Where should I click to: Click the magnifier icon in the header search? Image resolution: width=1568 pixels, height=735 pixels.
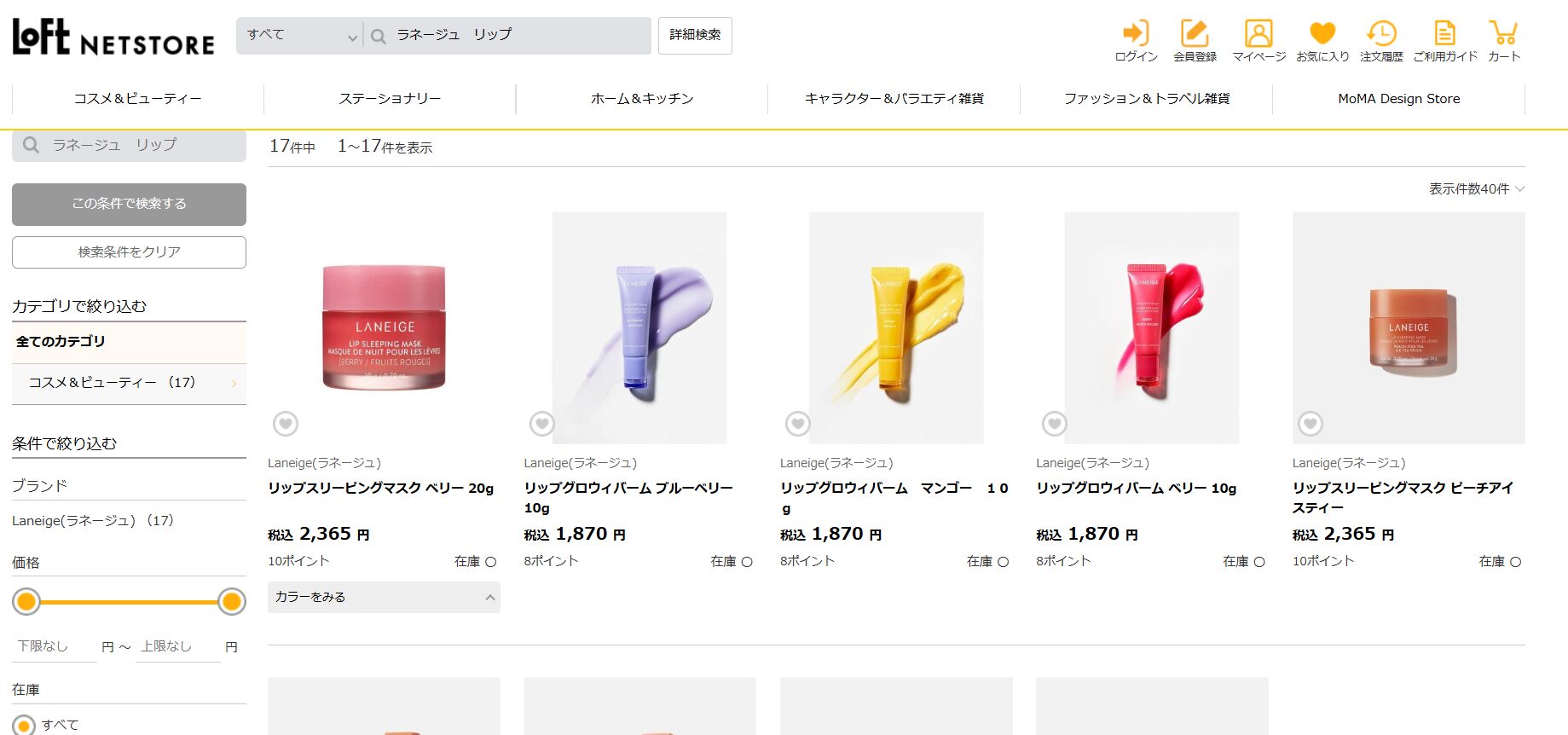[379, 36]
